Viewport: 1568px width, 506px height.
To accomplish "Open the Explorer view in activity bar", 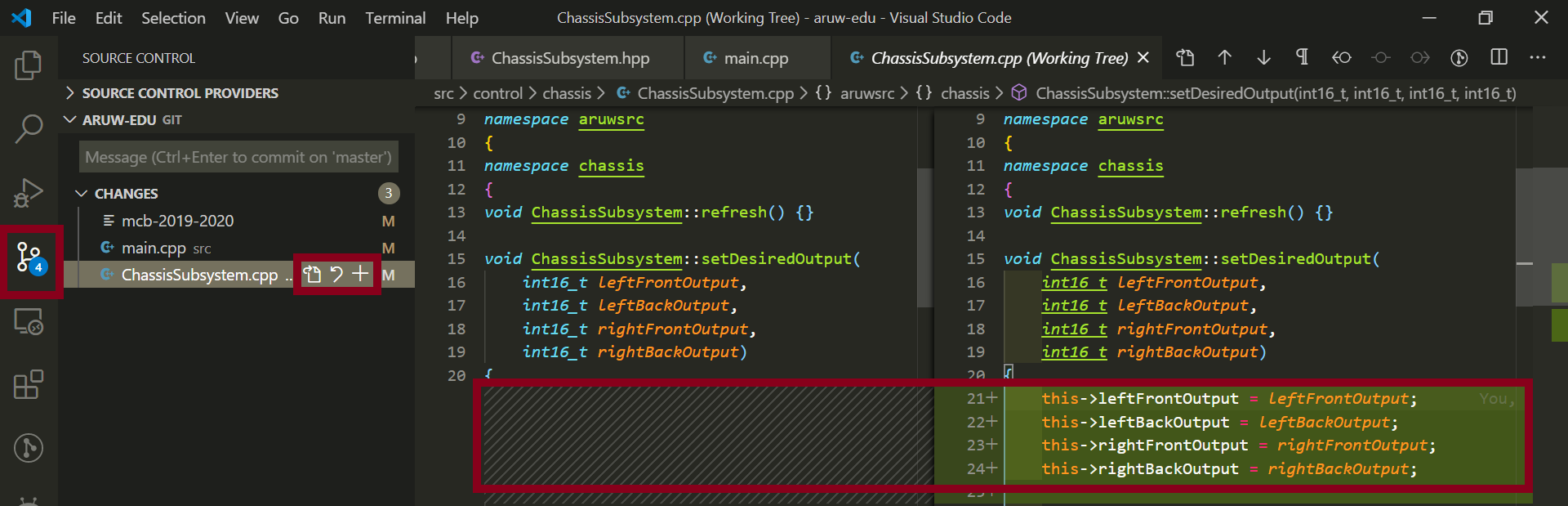I will click(29, 65).
